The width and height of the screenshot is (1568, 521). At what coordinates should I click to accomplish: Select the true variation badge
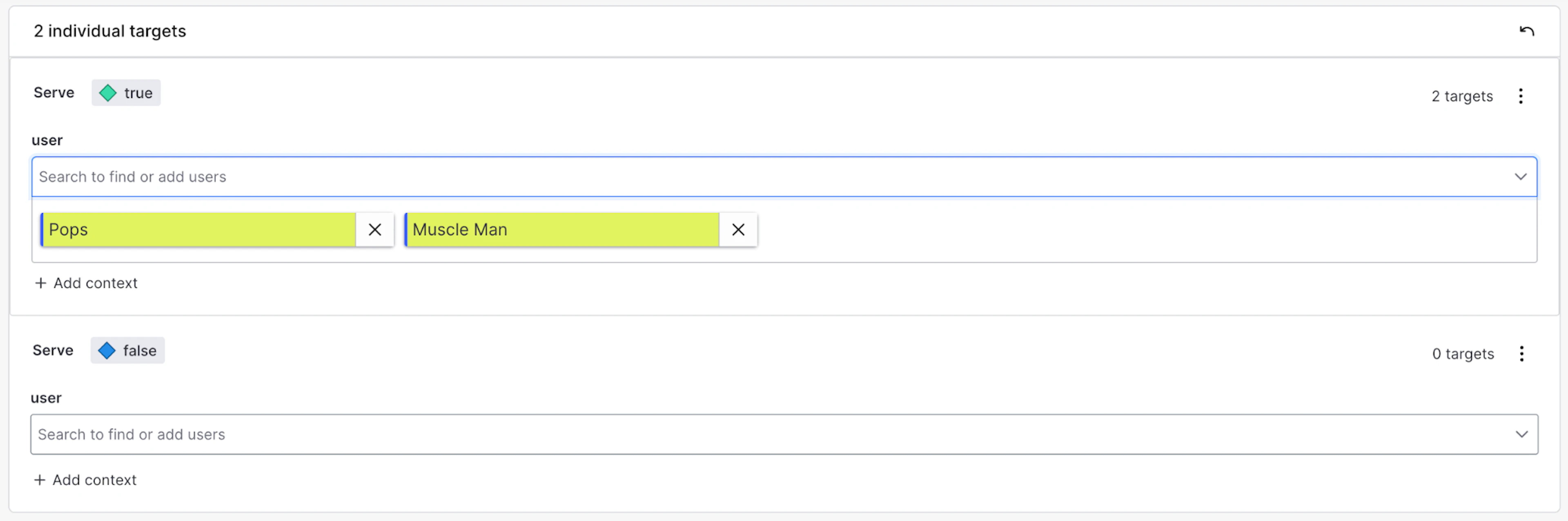pos(125,93)
